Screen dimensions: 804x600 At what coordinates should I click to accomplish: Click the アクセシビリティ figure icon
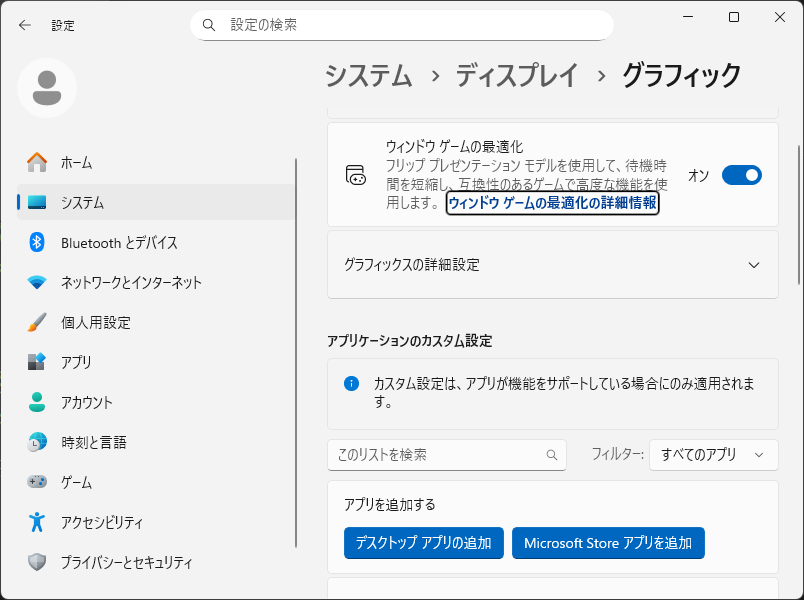pos(37,522)
